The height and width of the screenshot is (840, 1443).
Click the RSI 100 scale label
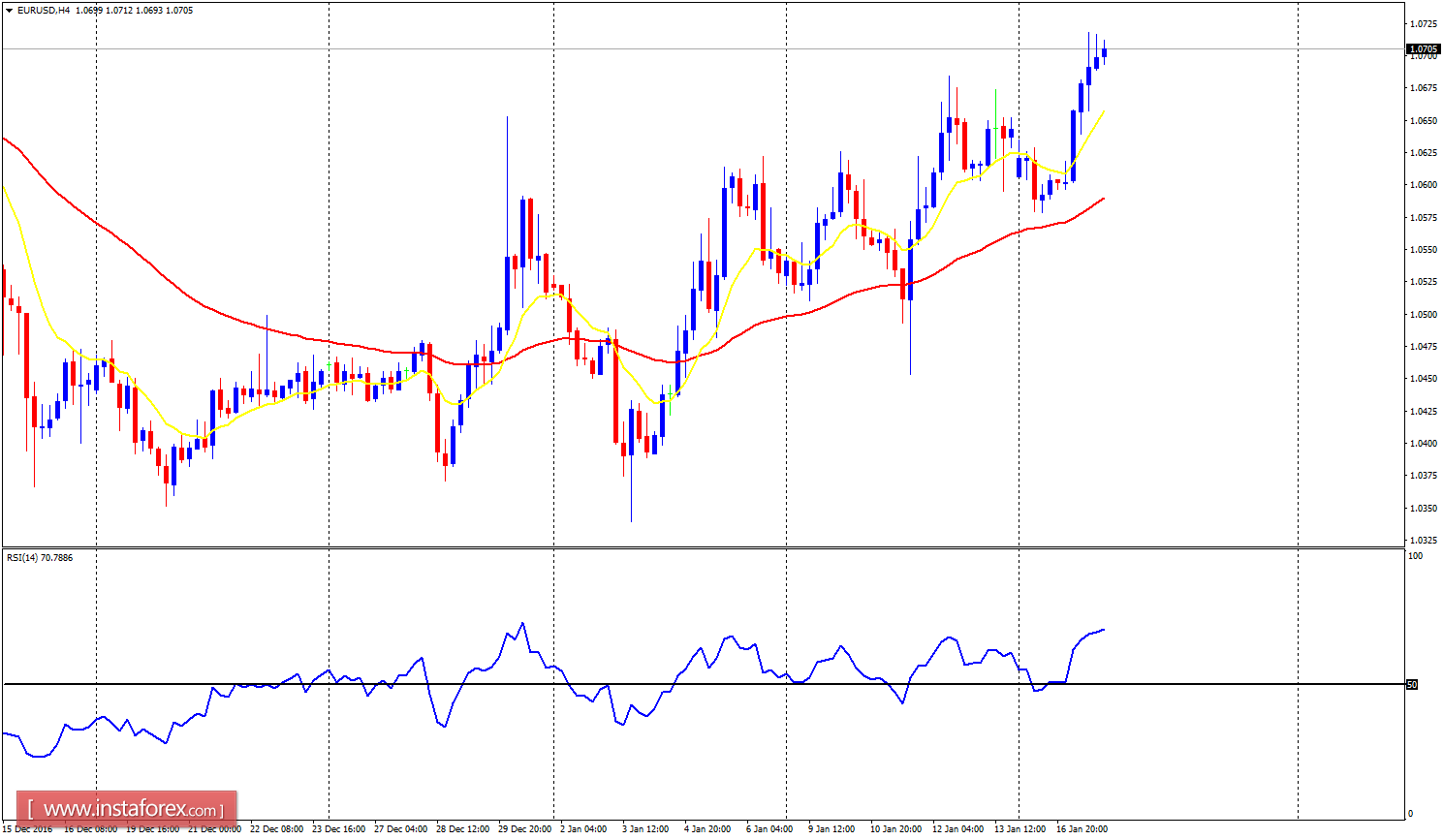point(1416,556)
